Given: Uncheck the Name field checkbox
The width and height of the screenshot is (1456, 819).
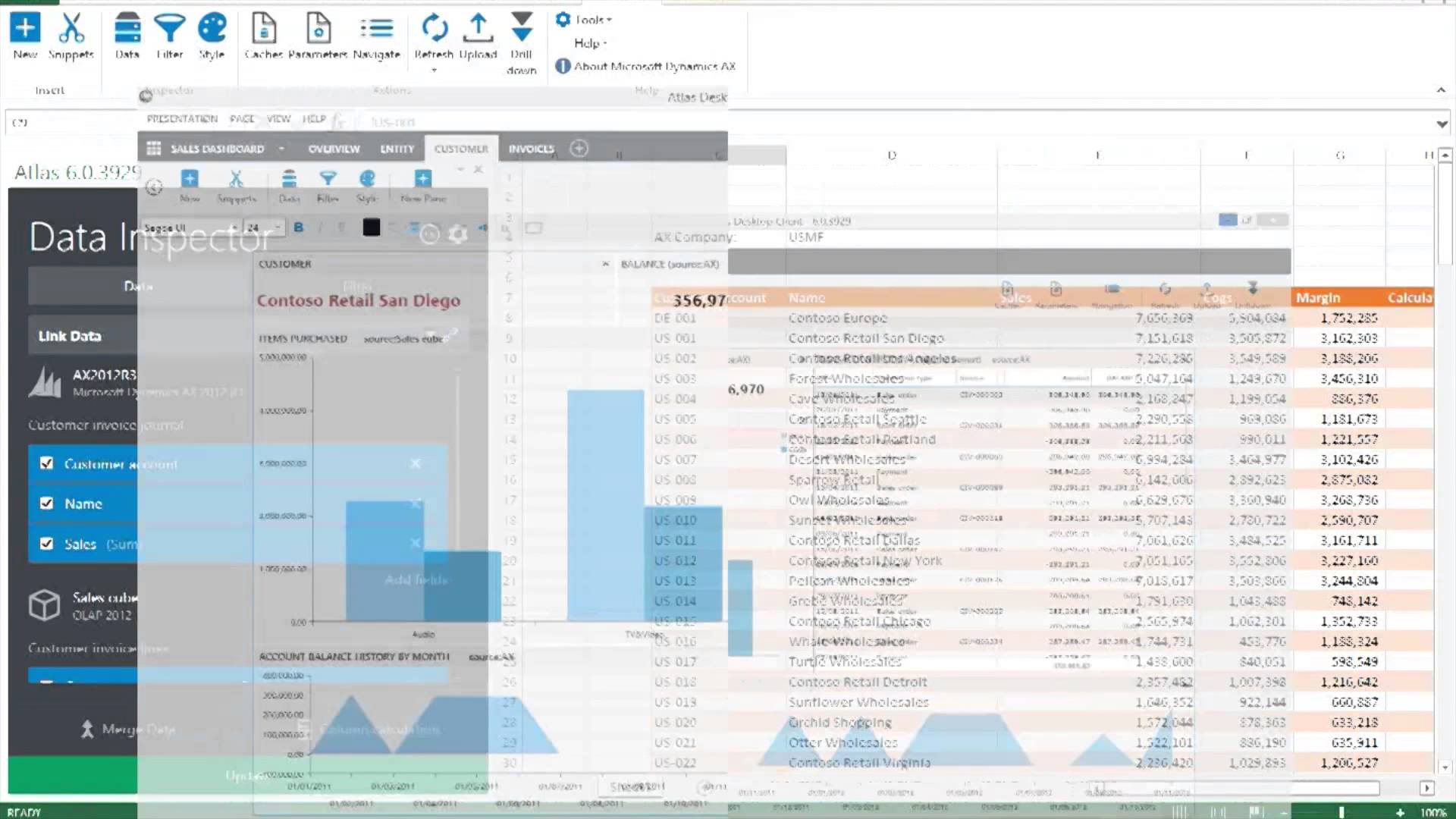Looking at the screenshot, I should click(46, 503).
